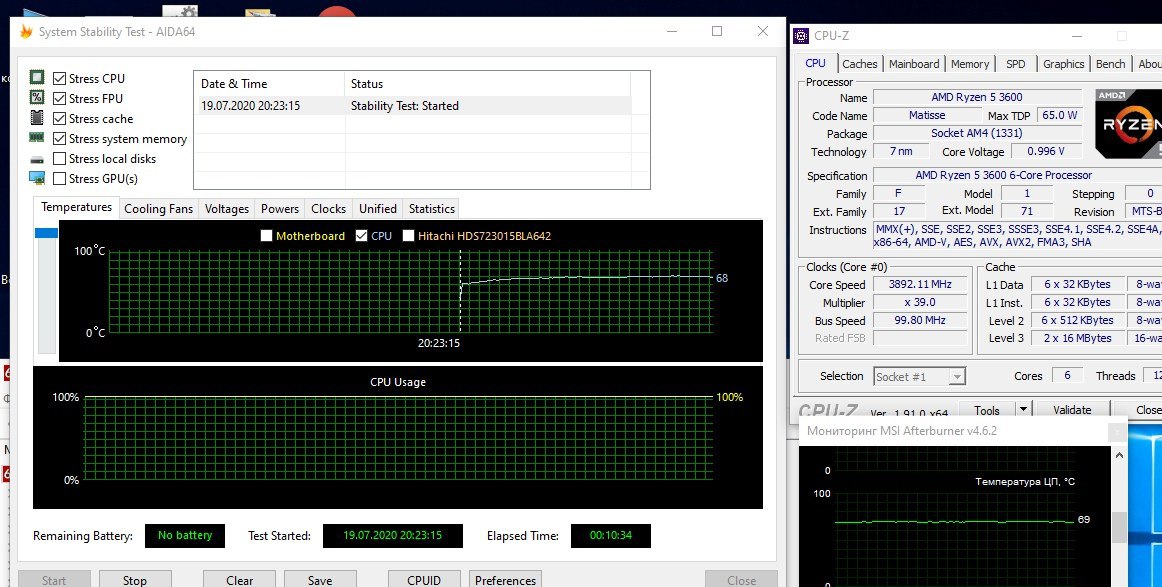1162x587 pixels.
Task: Click the Stress FPU percent icon
Action: 37,97
